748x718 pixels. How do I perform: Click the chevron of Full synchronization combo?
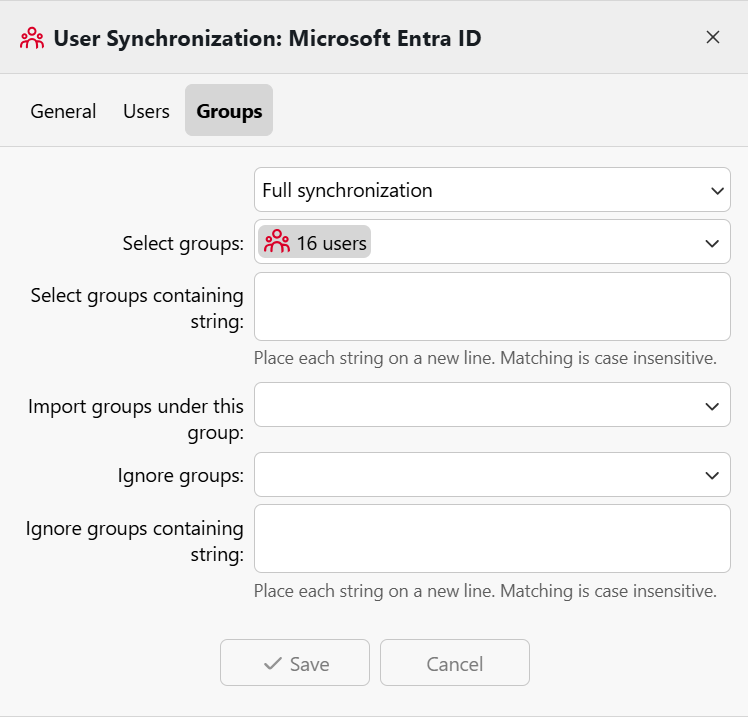(x=717, y=191)
